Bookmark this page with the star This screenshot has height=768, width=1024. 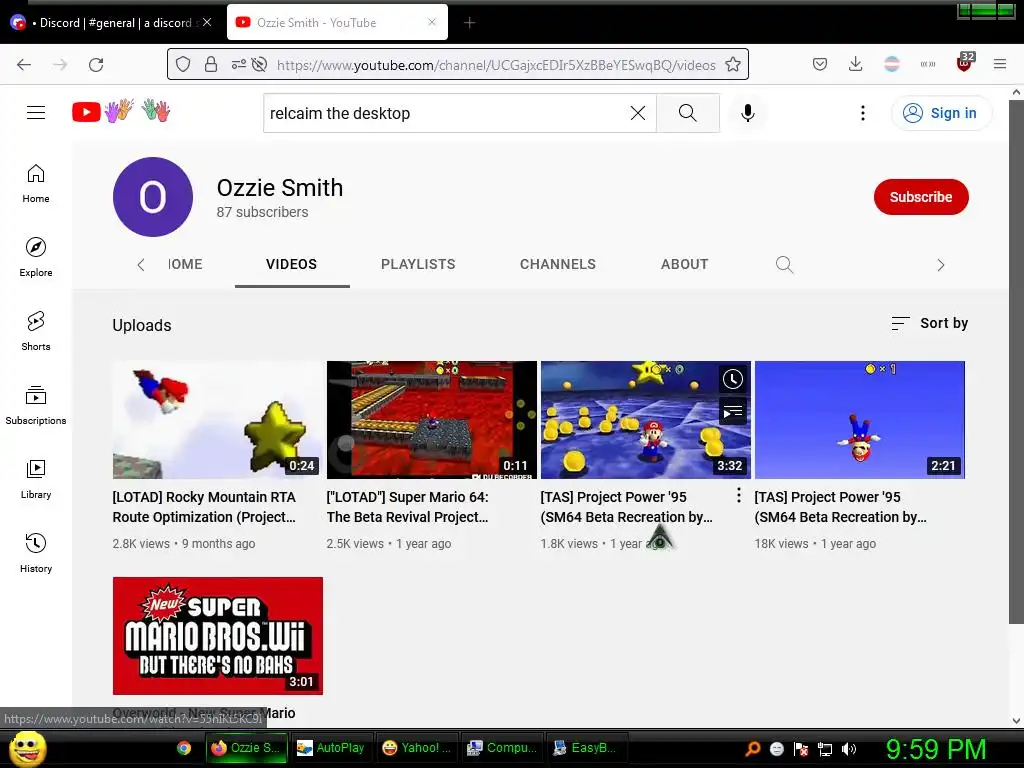click(733, 65)
